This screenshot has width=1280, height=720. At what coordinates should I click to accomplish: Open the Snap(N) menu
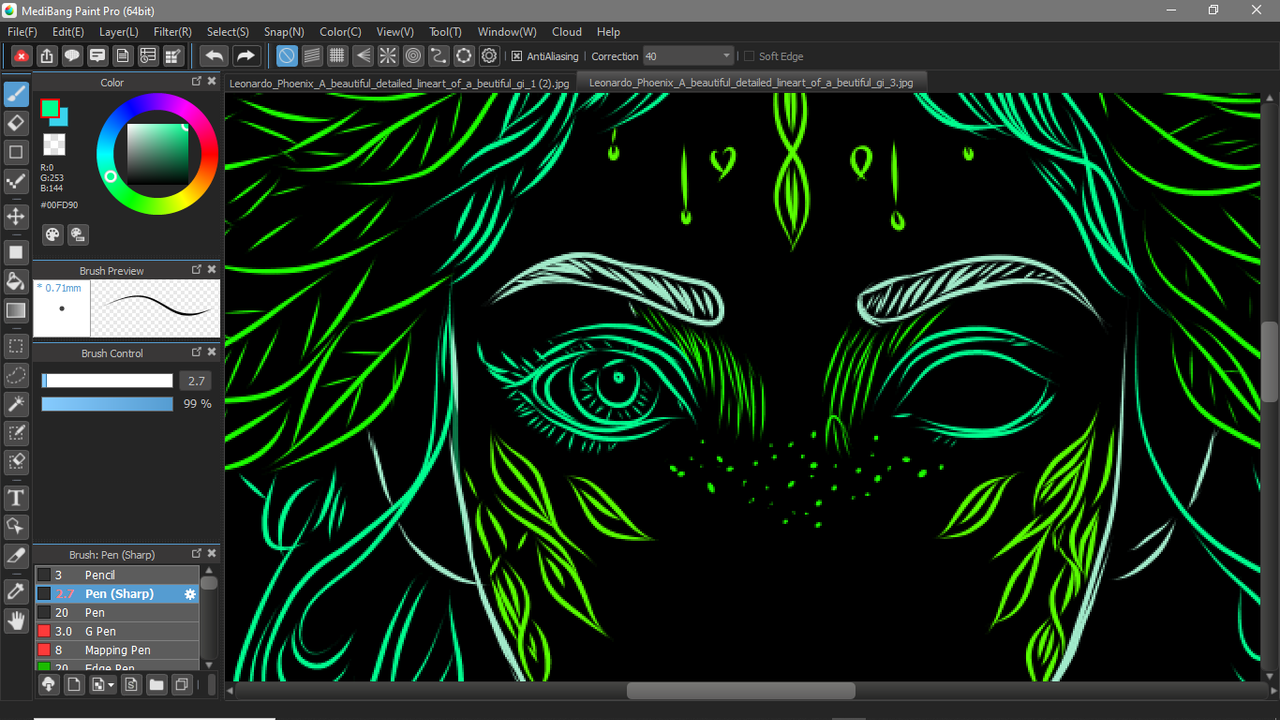click(284, 32)
